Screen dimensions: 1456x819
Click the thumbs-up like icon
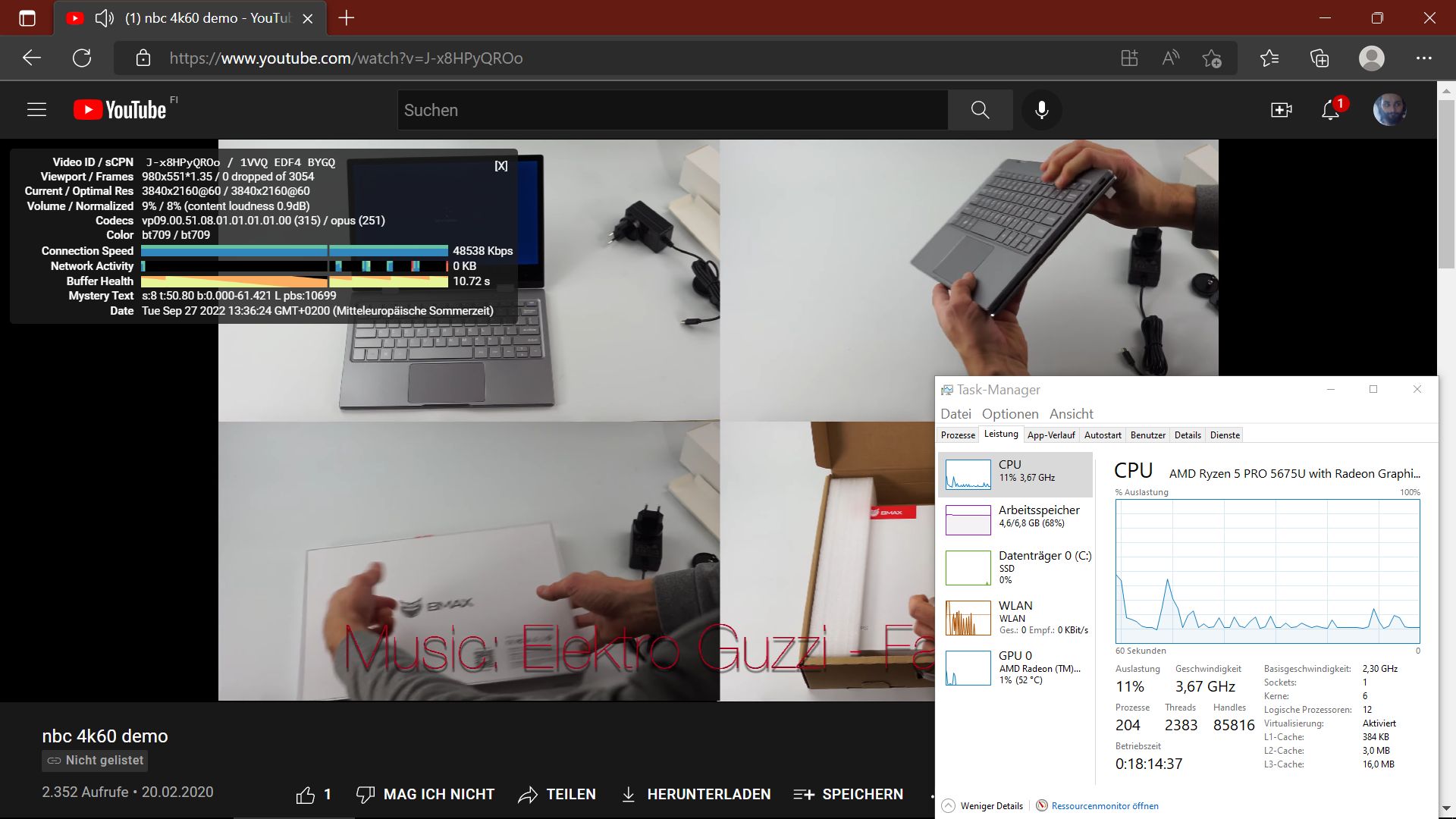point(306,794)
